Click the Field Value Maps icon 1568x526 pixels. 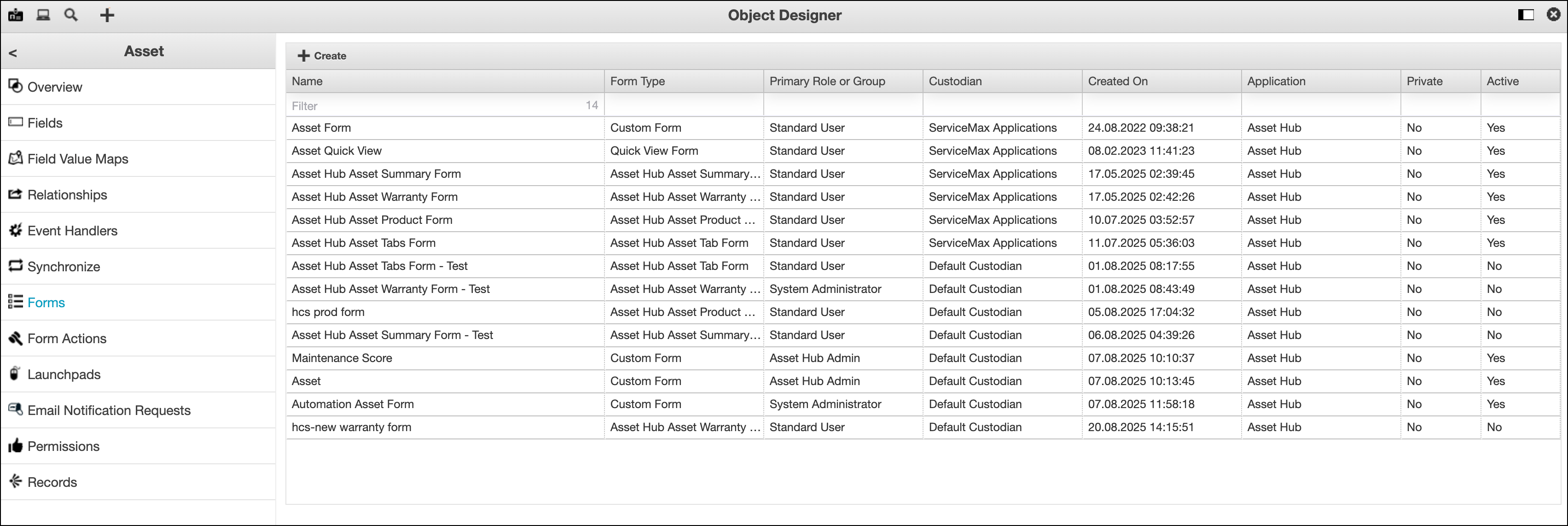15,158
